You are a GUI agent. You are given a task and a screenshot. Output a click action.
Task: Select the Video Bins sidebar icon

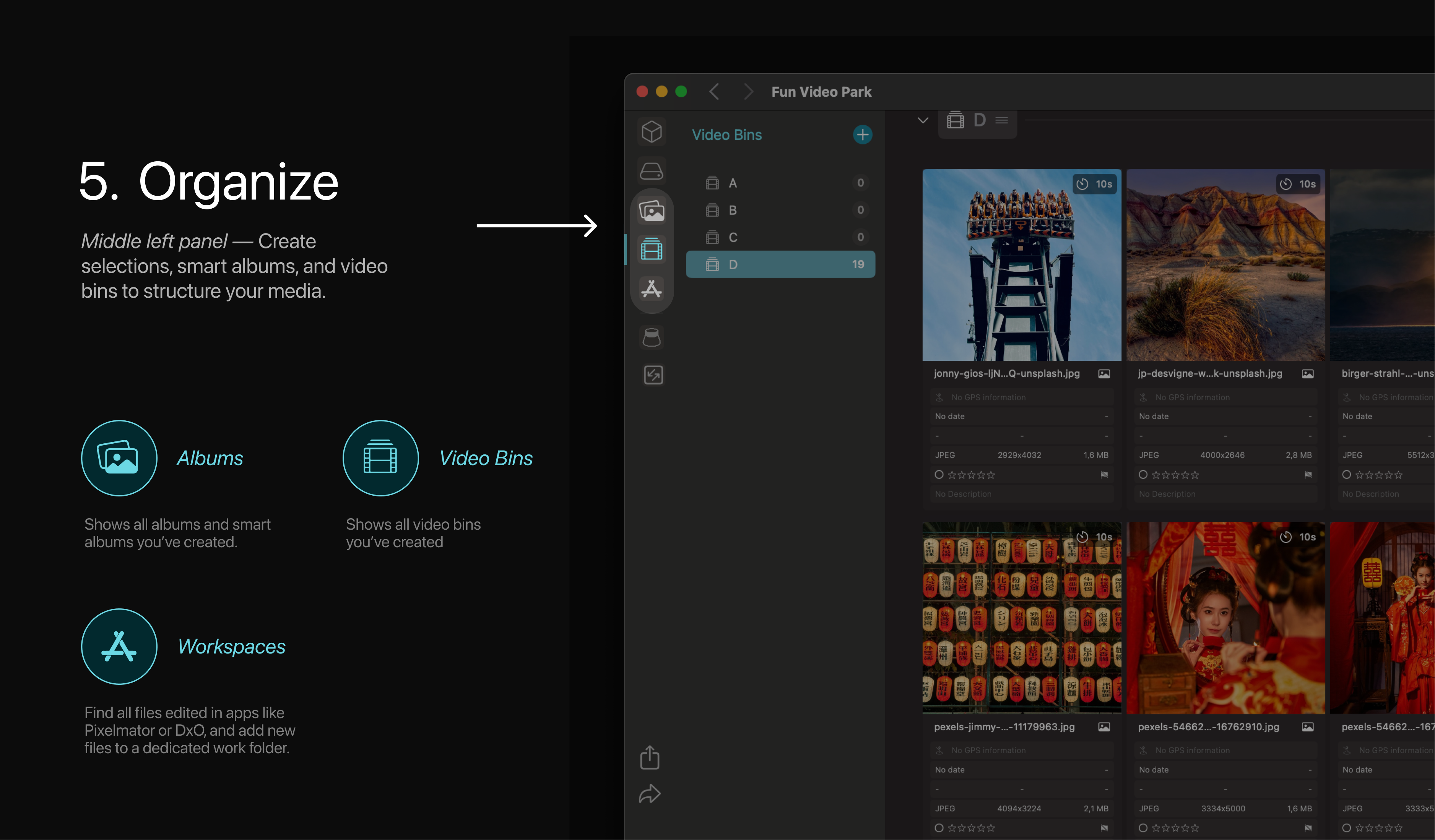pos(652,249)
